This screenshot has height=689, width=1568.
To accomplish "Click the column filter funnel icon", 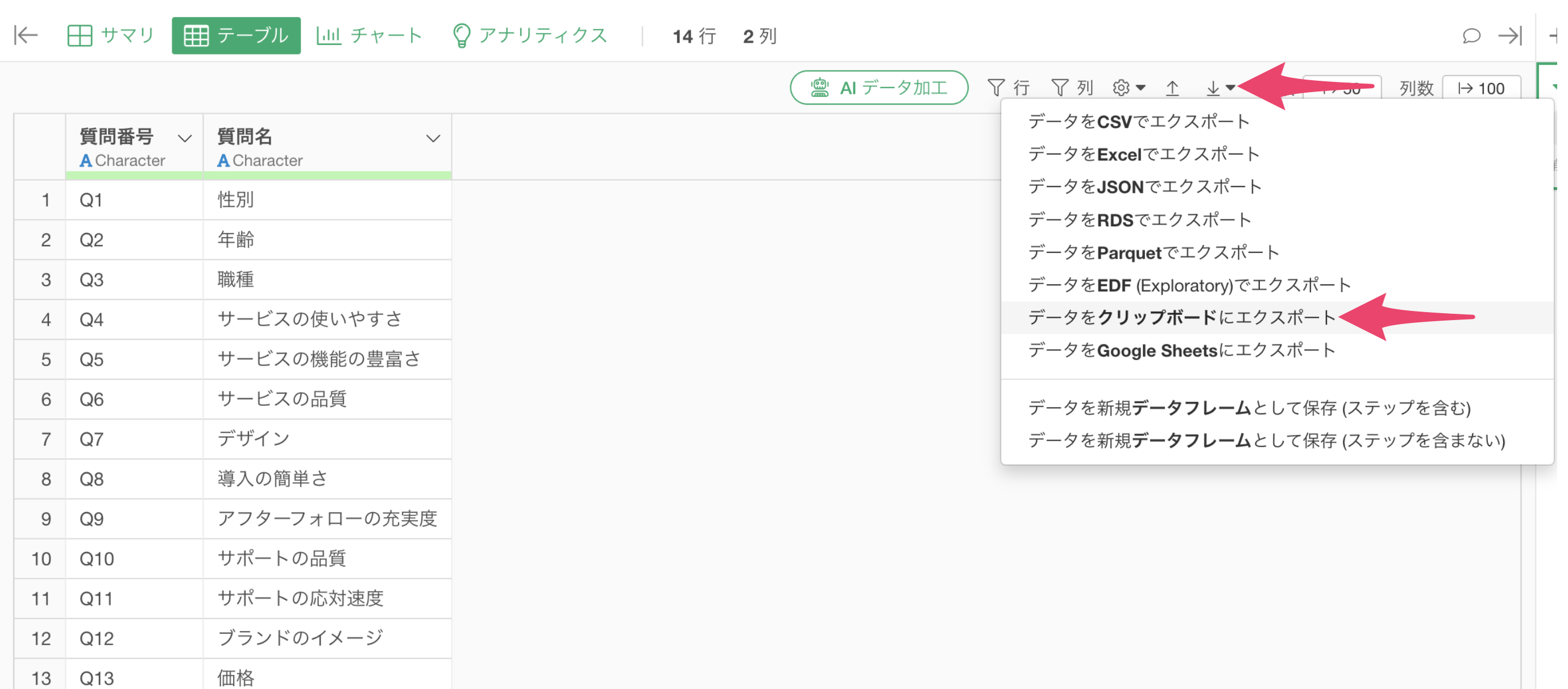I will 1071,88.
